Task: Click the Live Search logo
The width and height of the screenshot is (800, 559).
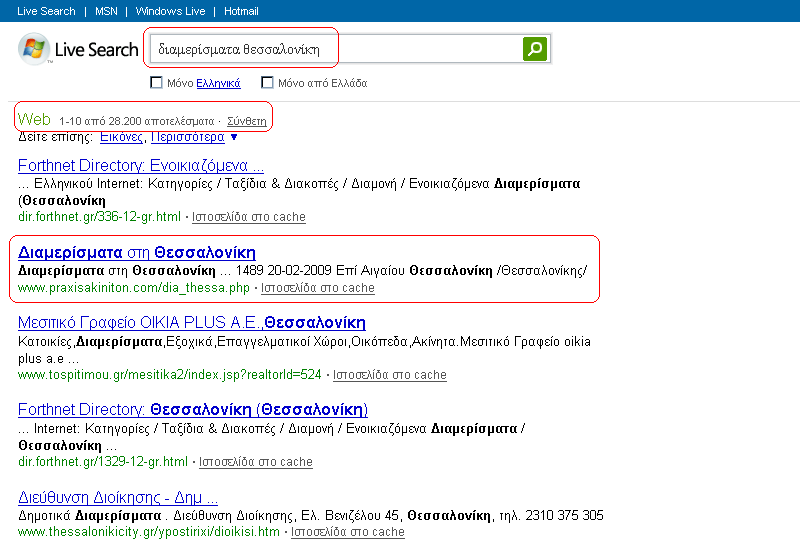Action: coord(78,49)
